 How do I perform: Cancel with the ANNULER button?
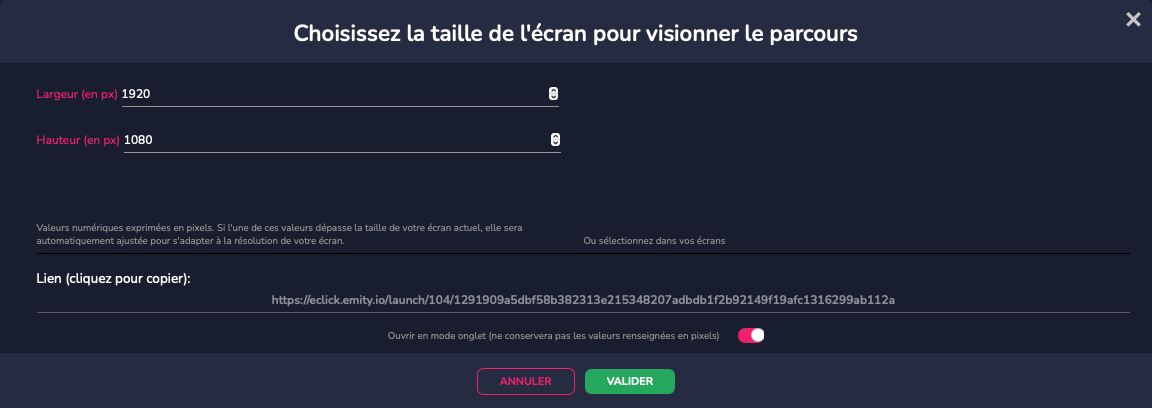point(526,382)
